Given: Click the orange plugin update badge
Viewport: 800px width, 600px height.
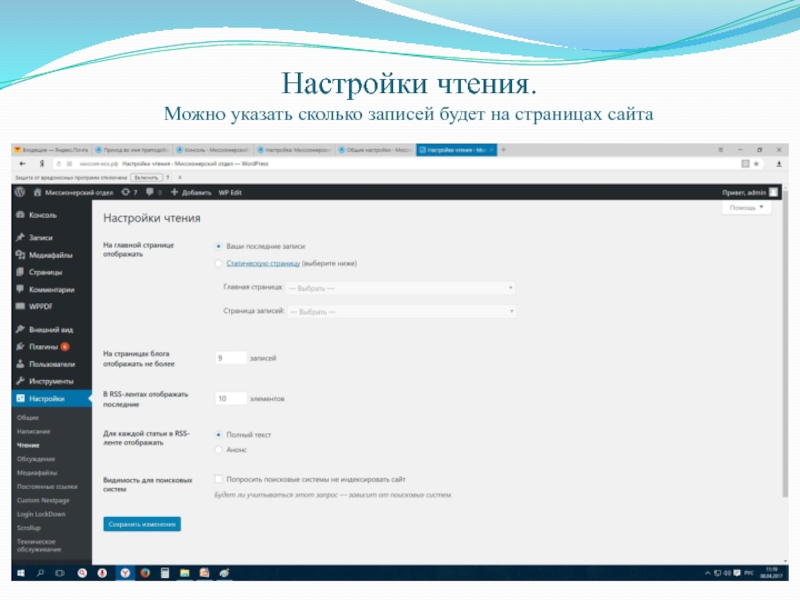Looking at the screenshot, I should [x=65, y=346].
